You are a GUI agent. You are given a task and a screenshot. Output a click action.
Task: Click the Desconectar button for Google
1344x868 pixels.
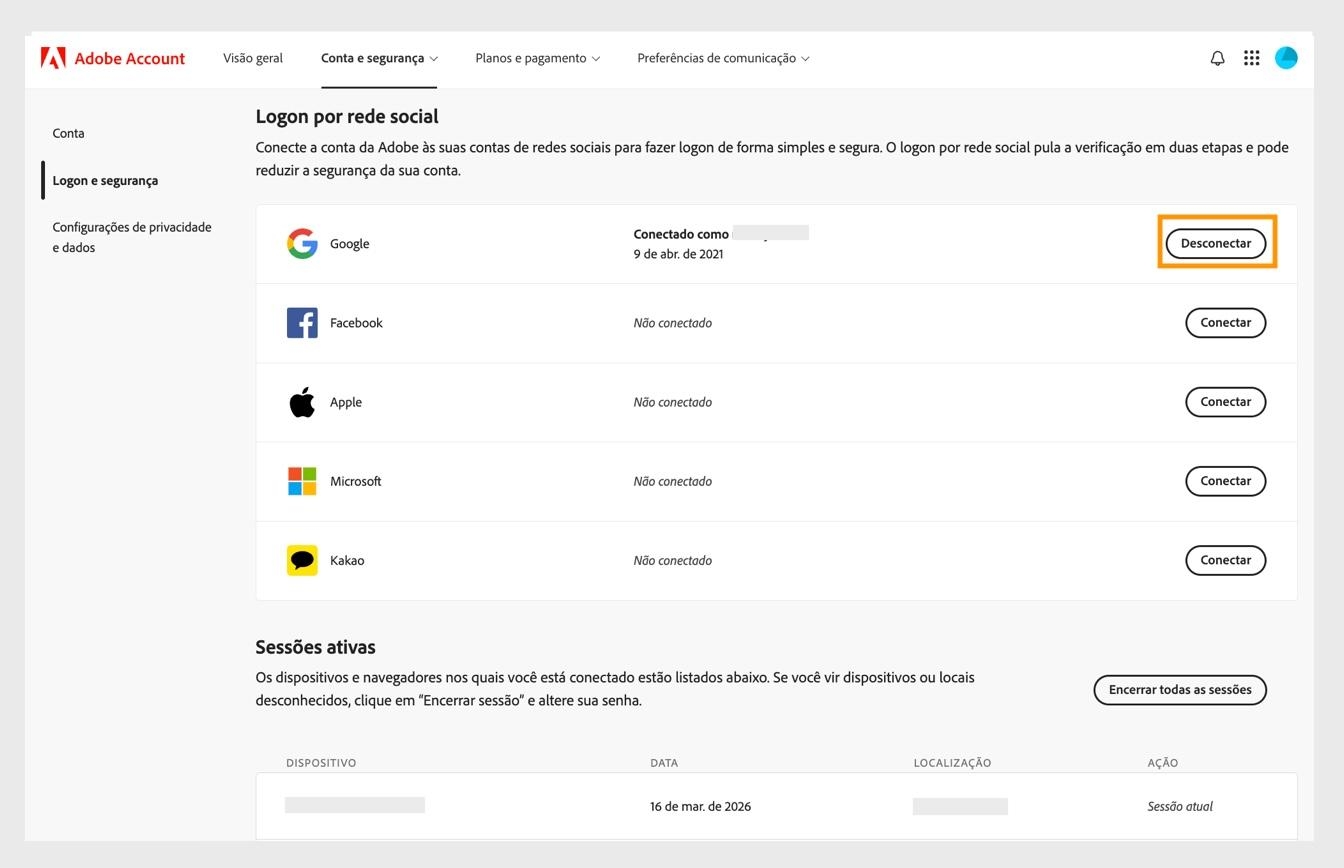point(1216,242)
